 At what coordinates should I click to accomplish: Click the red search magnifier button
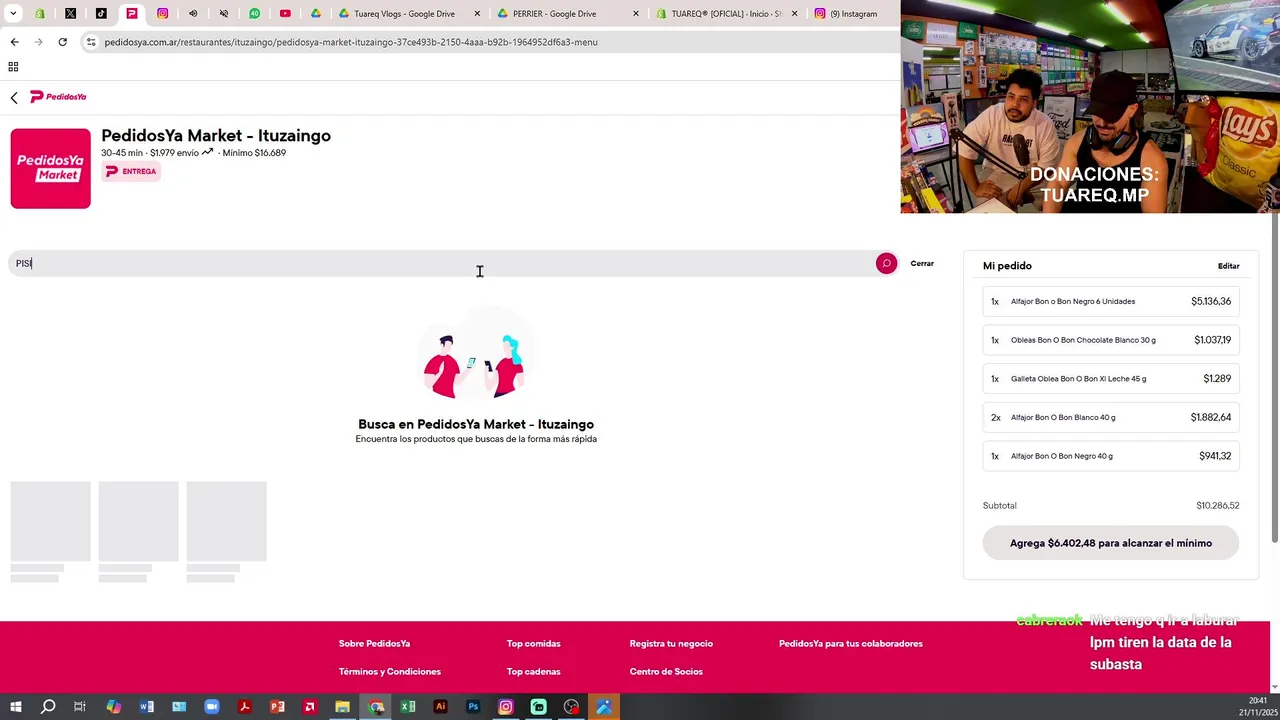point(886,263)
